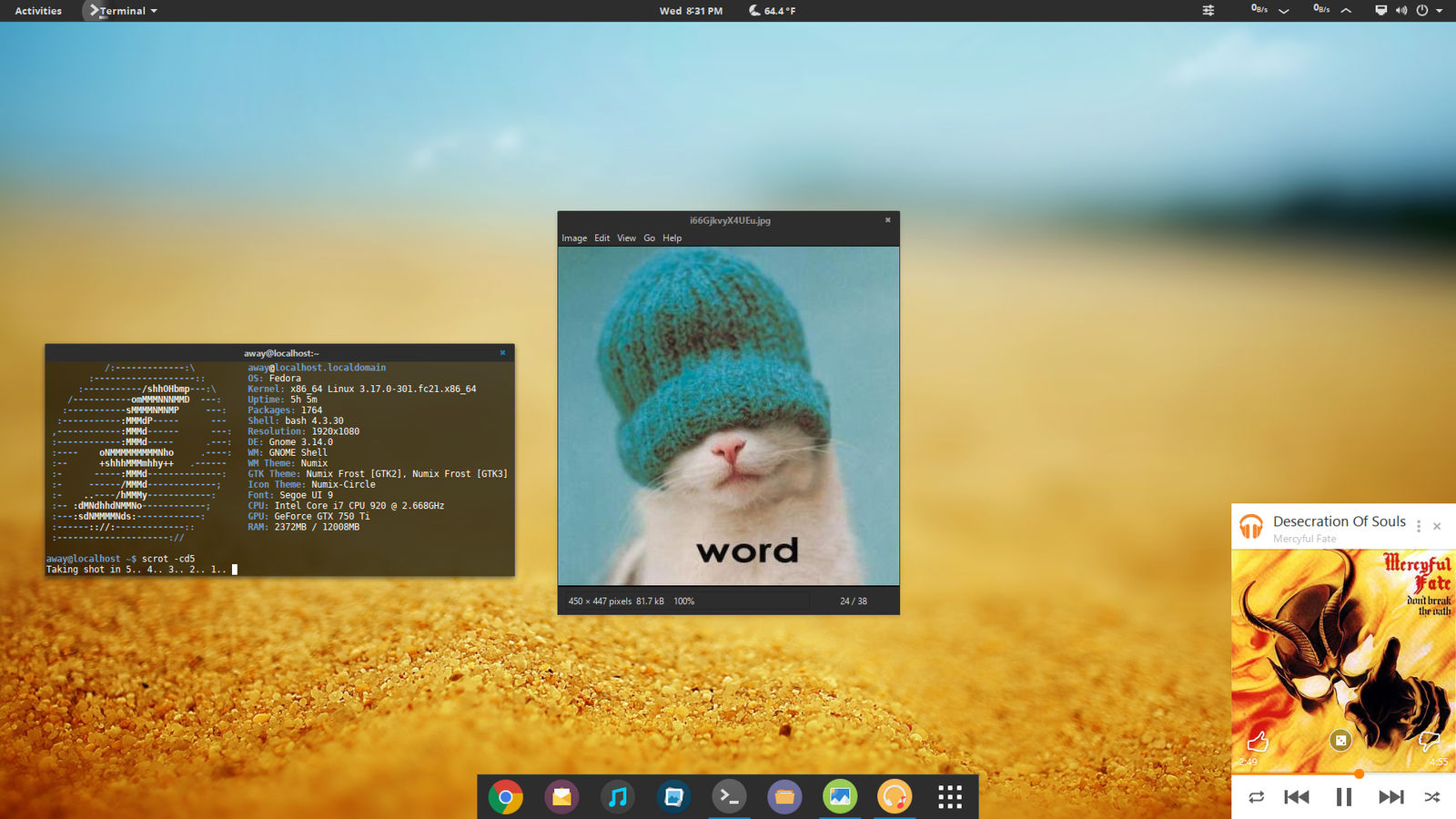The image size is (1456, 819).
Task: Click the upload speed arrow indicator
Action: click(x=1346, y=11)
